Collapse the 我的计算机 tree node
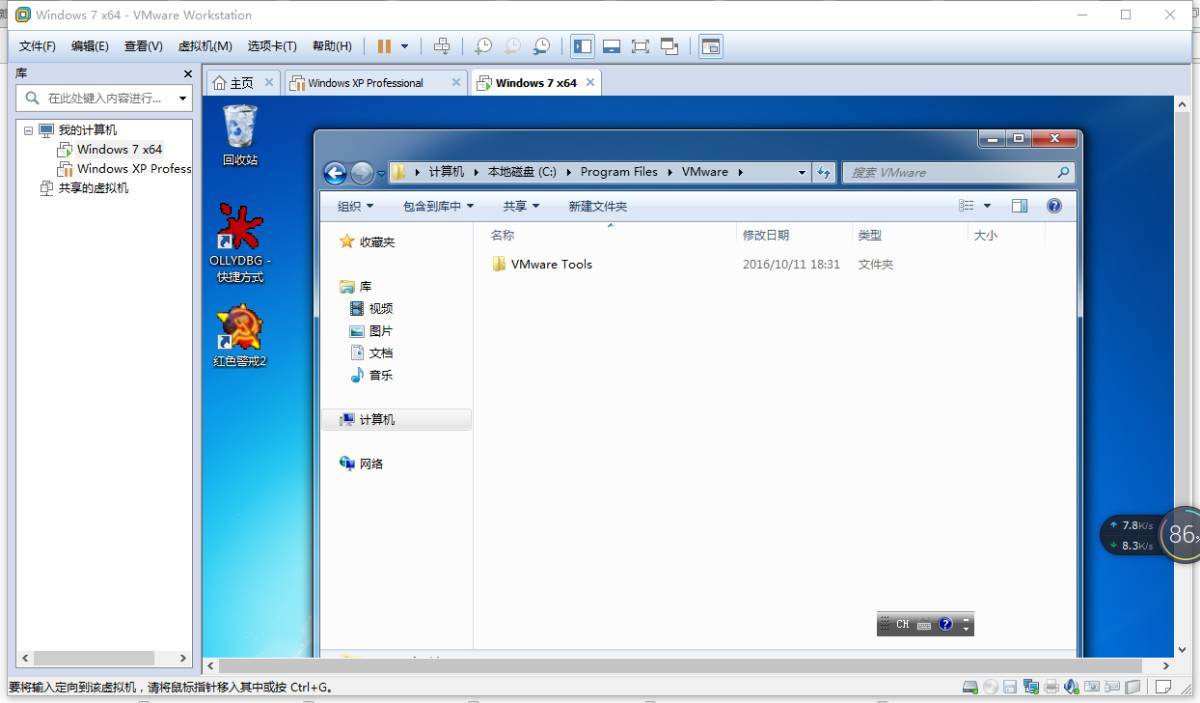1200x703 pixels. tap(28, 130)
